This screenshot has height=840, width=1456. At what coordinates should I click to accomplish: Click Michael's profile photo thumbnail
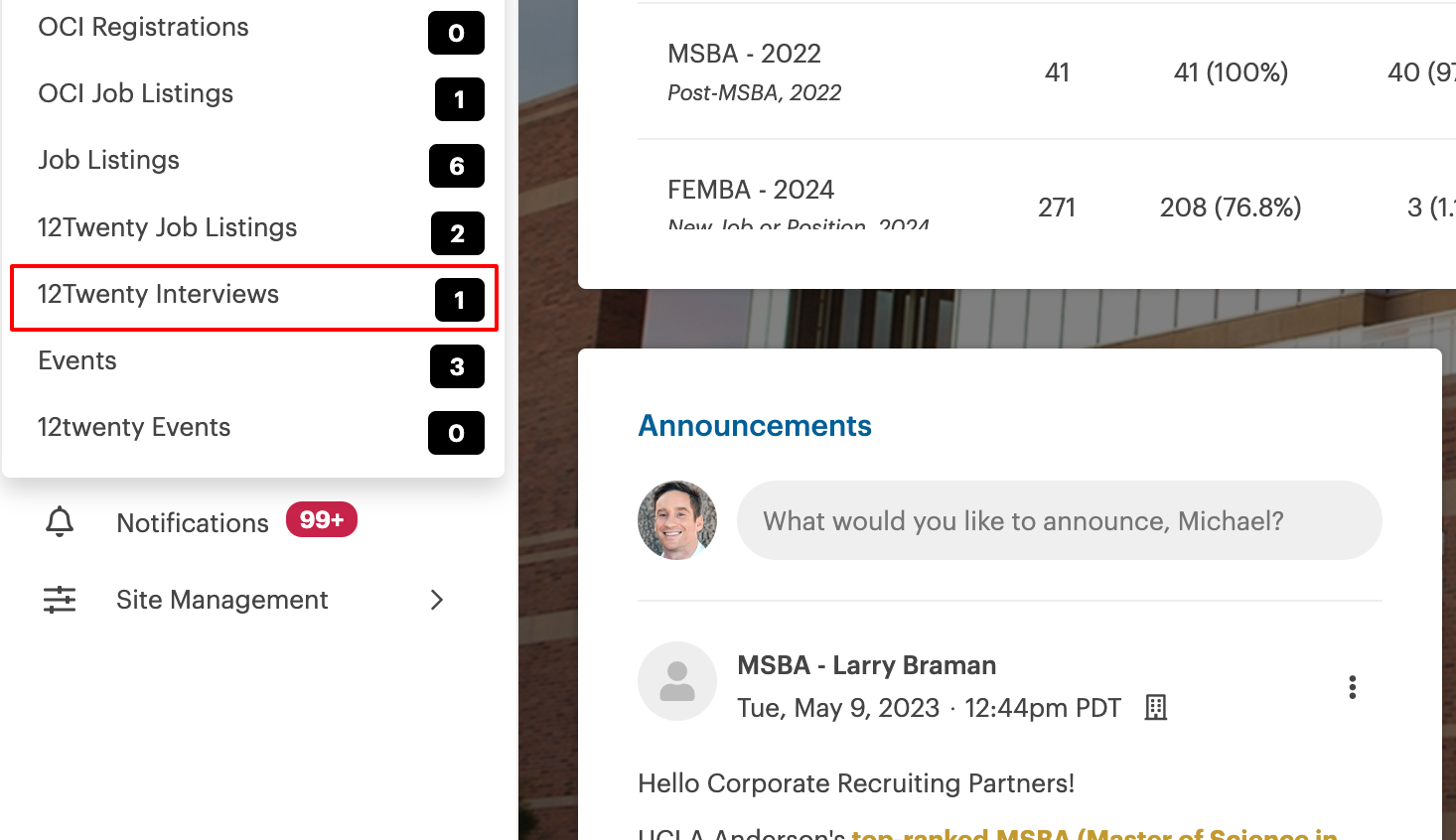[x=677, y=520]
